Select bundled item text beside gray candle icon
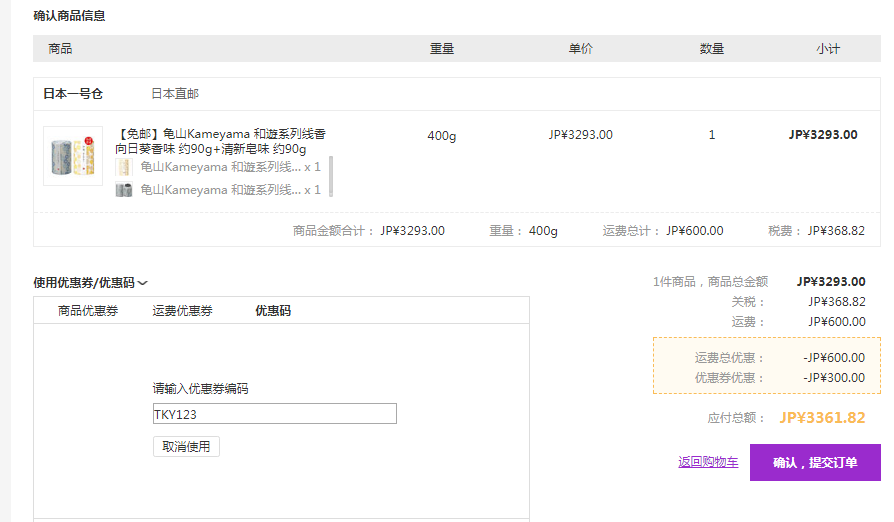 (220, 190)
